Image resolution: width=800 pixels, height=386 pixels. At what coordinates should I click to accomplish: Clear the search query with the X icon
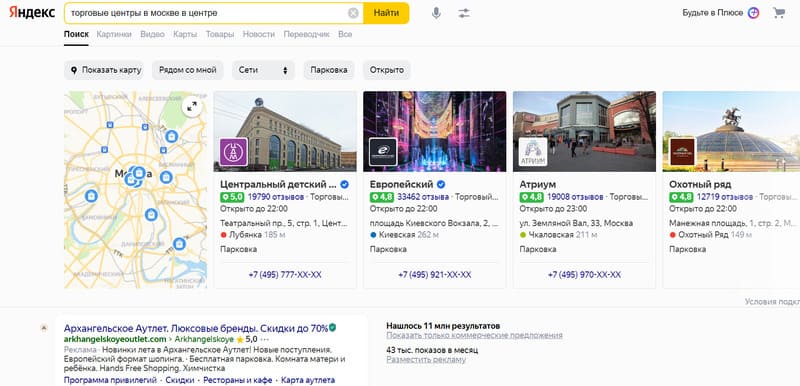(353, 13)
